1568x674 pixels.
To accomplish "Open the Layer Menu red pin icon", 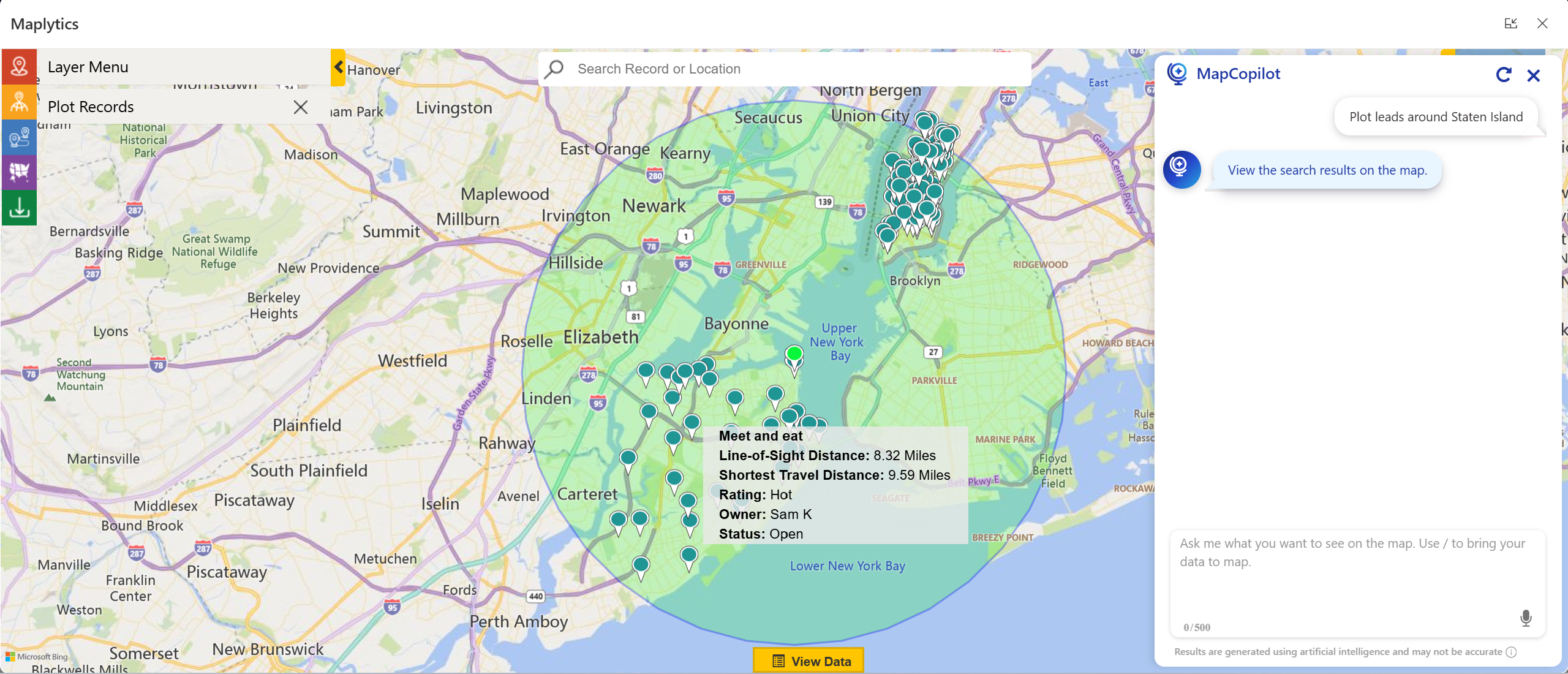I will (19, 66).
